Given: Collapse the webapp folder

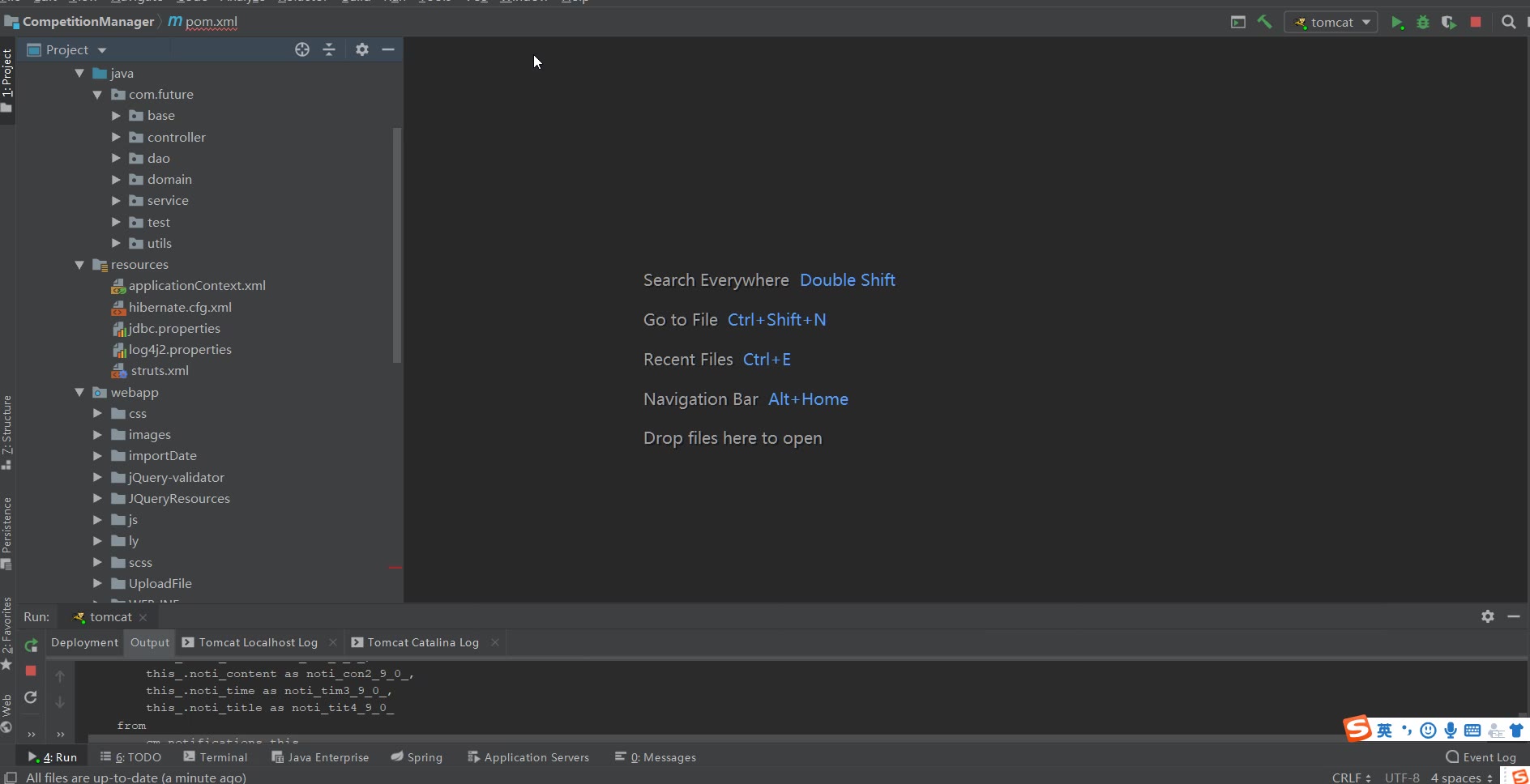Looking at the screenshot, I should tap(79, 392).
